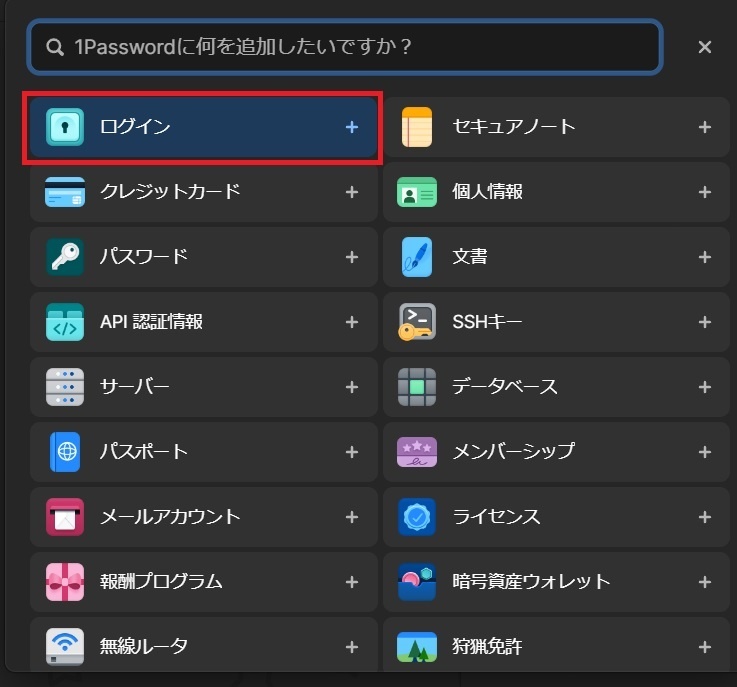
Task: Click the クレジットカード card icon
Action: coord(65,192)
